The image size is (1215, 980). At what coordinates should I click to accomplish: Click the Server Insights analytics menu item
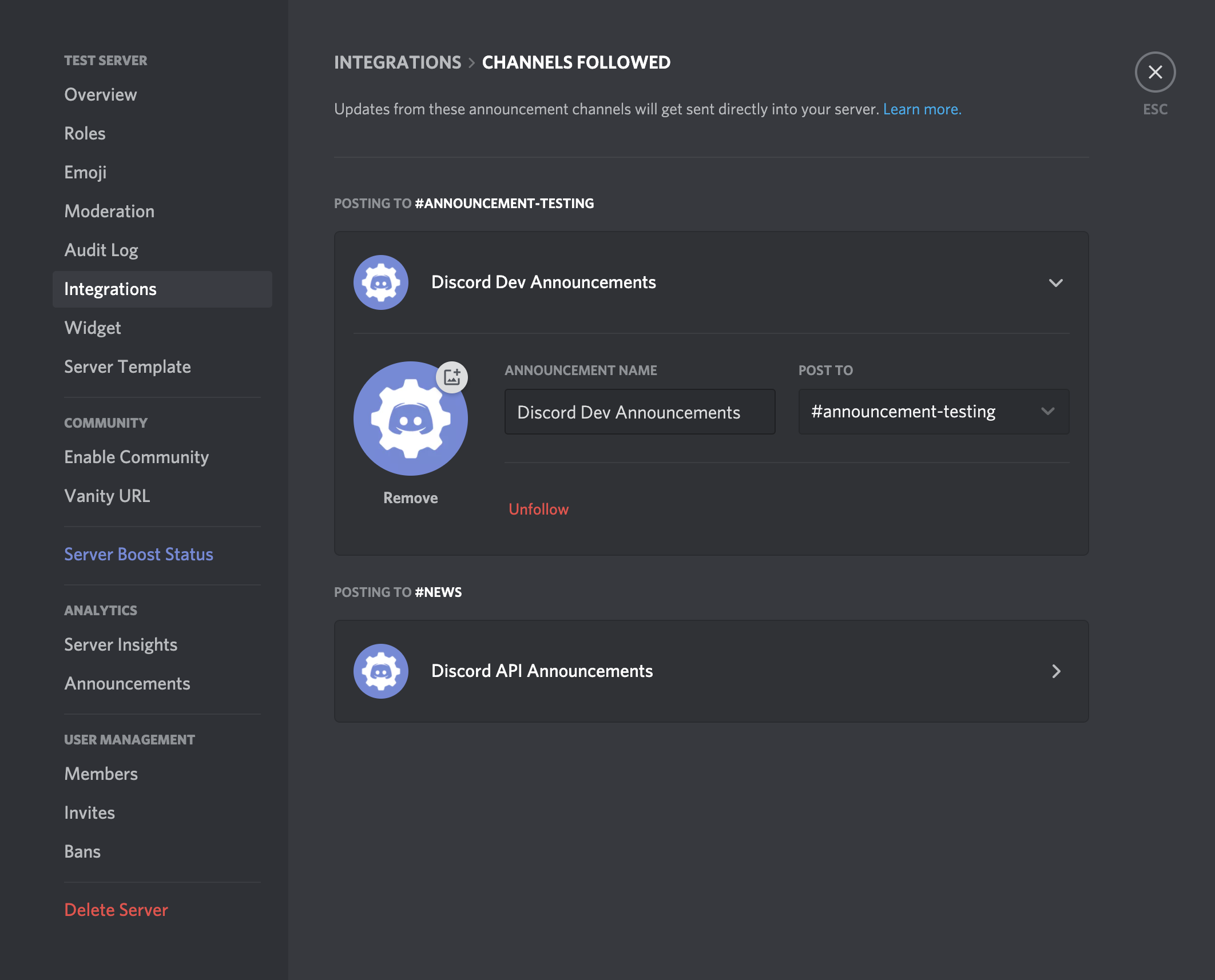121,644
